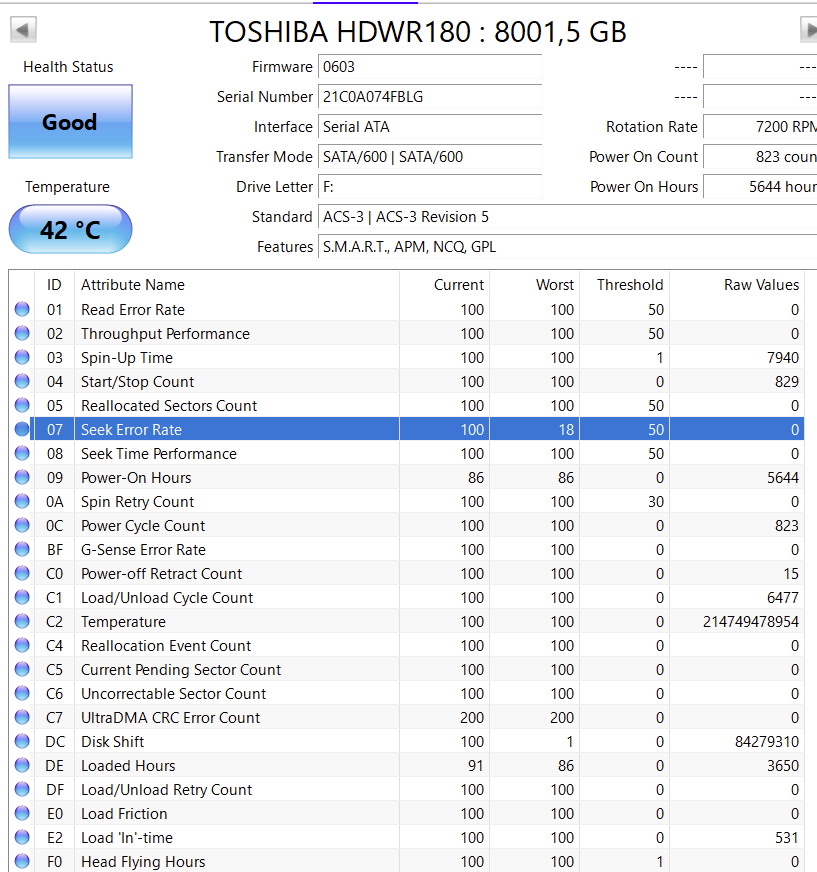The width and height of the screenshot is (817, 872).
Task: Select Power-On Hours raw value 5644
Action: click(783, 478)
